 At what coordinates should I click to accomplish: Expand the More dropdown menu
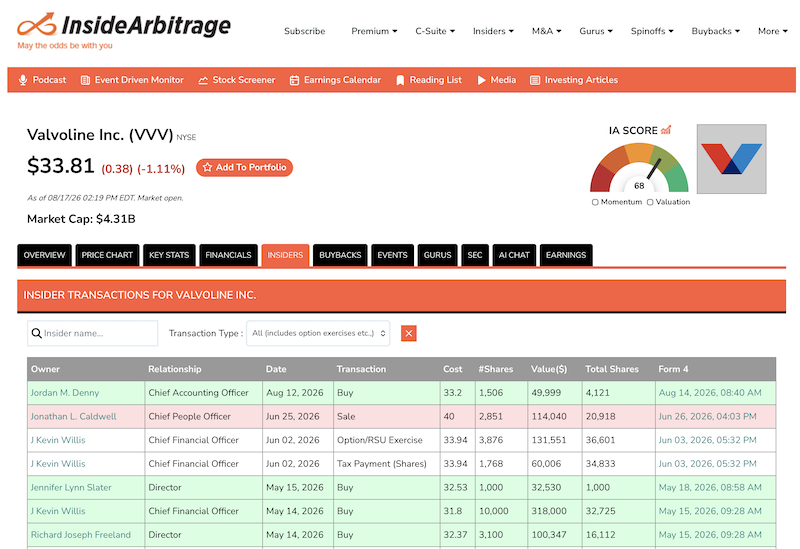(x=772, y=31)
